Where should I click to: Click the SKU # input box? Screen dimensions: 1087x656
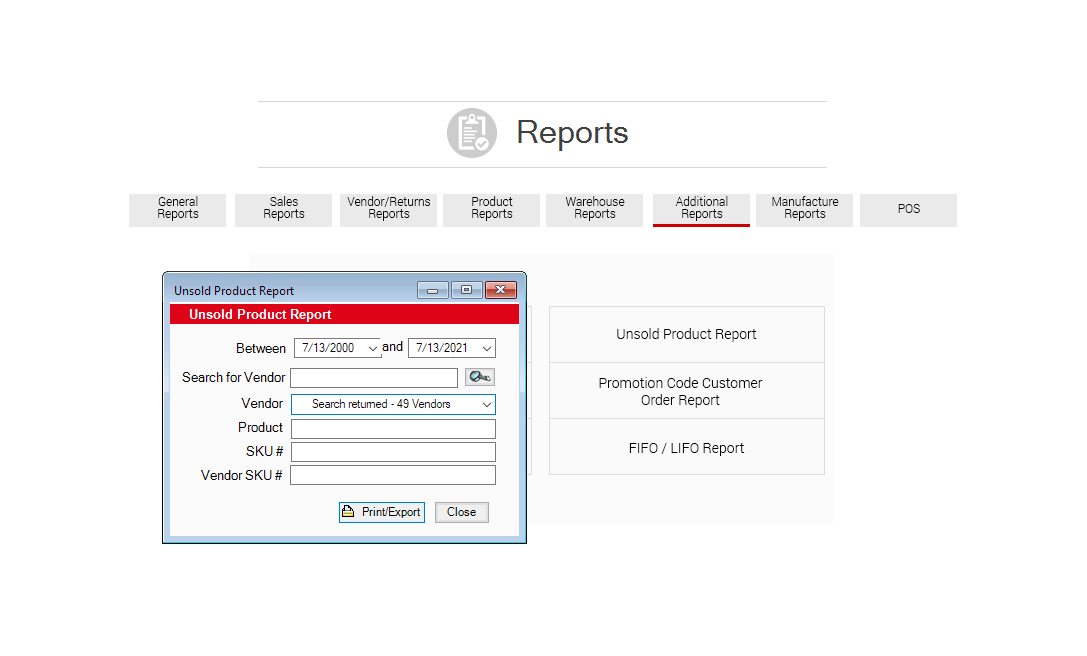tap(393, 452)
